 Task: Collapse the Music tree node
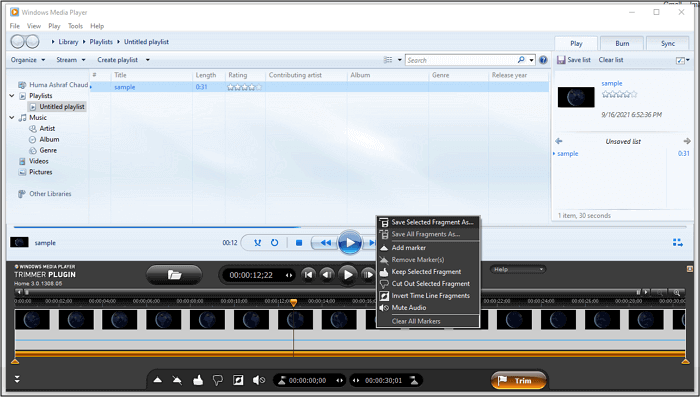[12, 117]
